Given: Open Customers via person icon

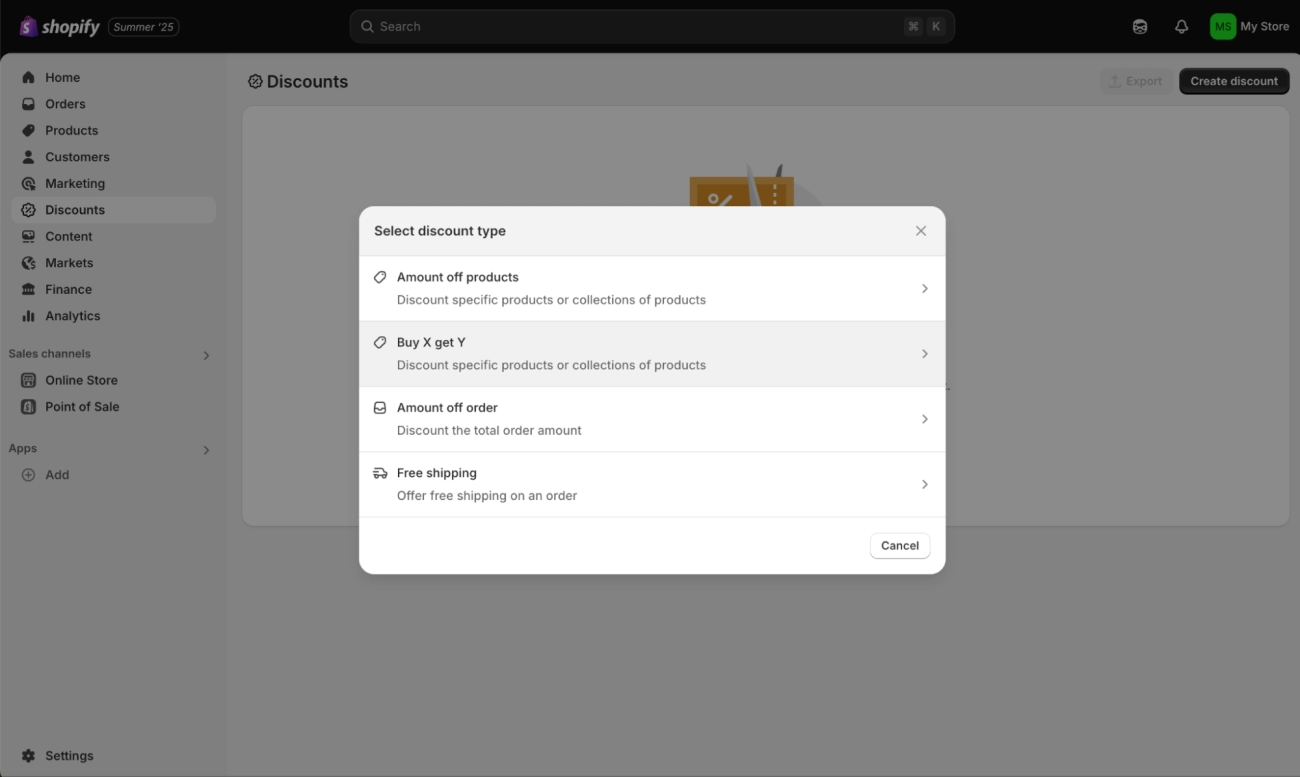Looking at the screenshot, I should (28, 157).
